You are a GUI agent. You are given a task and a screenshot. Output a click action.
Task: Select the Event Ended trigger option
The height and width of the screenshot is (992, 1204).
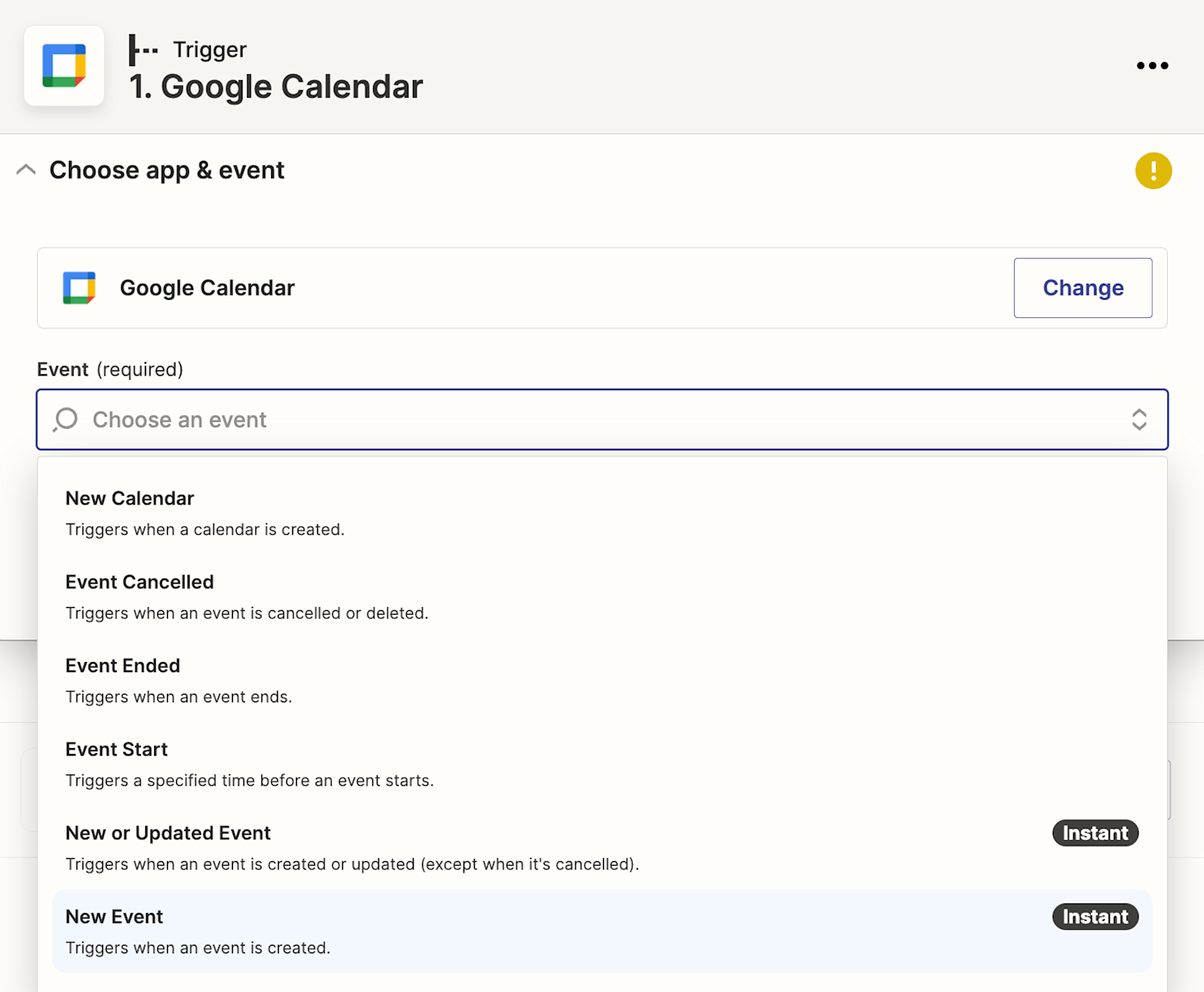pos(602,680)
